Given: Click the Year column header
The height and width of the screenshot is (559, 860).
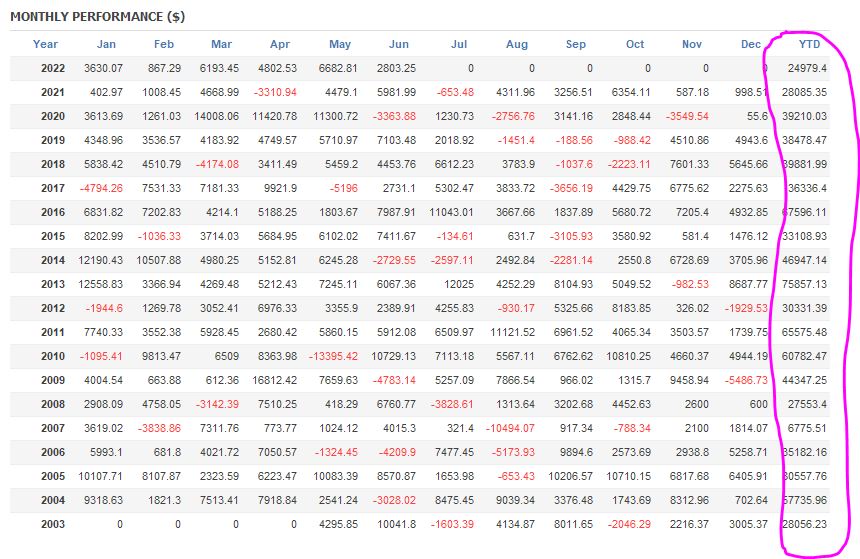Looking at the screenshot, I should [45, 44].
